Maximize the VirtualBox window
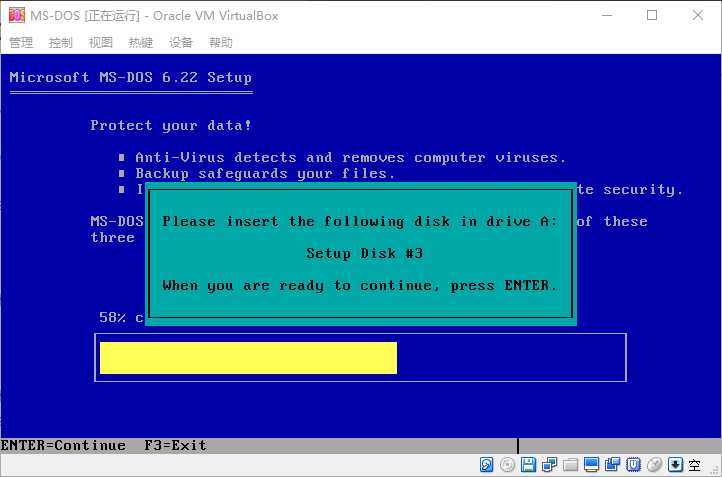The height and width of the screenshot is (477, 722). tap(652, 15)
